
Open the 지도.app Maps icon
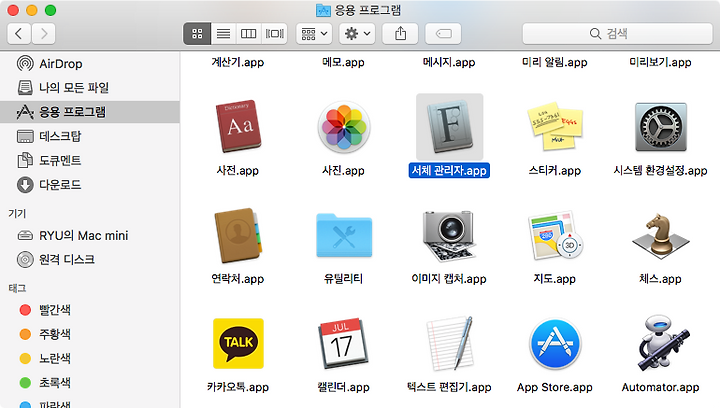click(555, 235)
